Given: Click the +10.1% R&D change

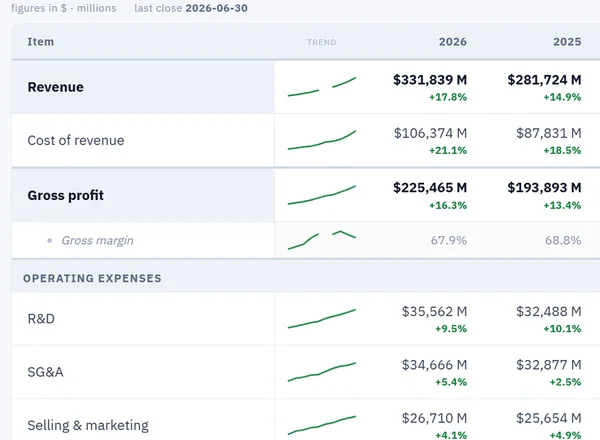Looking at the screenshot, I should pyautogui.click(x=562, y=329).
